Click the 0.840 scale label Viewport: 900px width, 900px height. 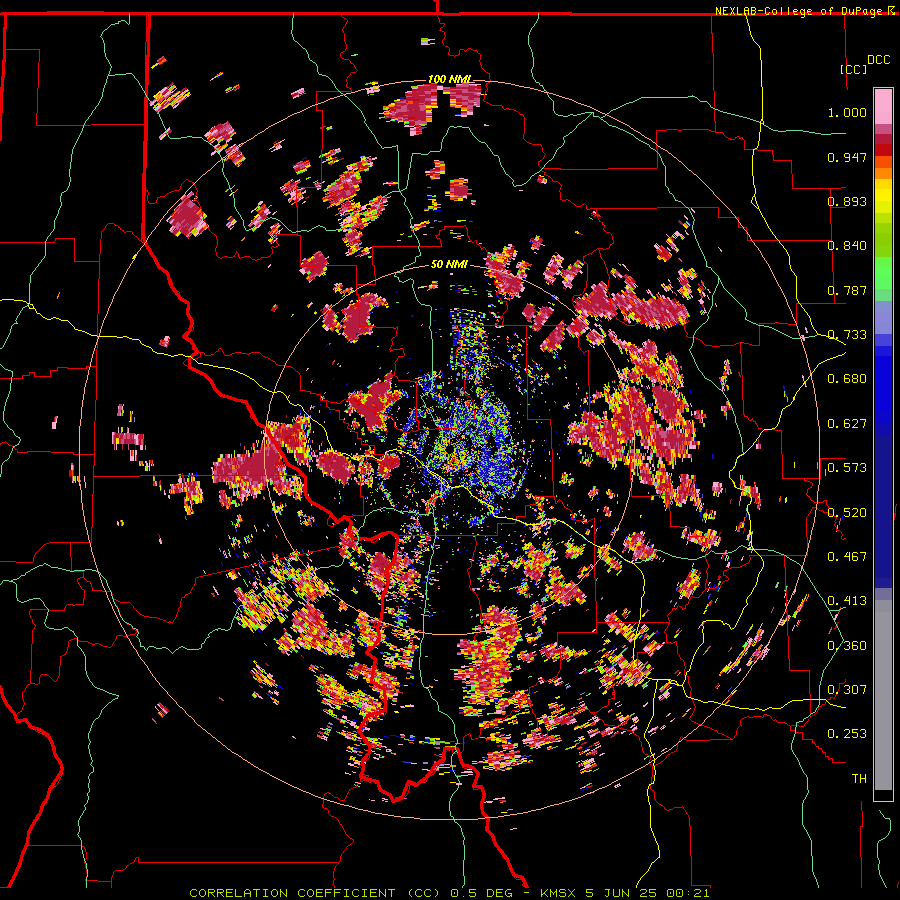coord(847,246)
